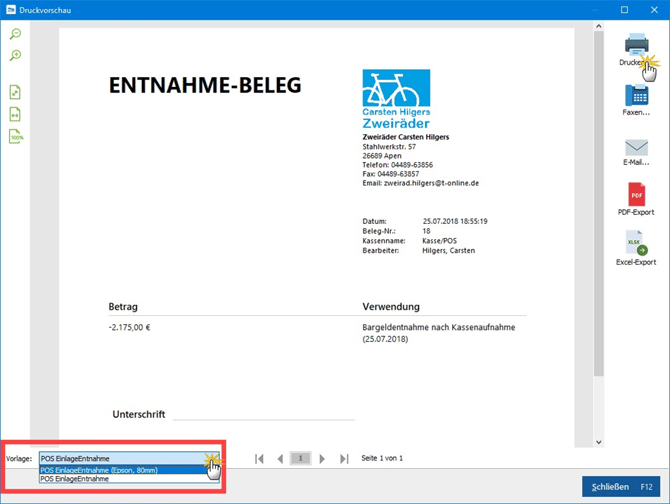Click the zoom in magnifier icon
670x504 pixels.
[16, 56]
